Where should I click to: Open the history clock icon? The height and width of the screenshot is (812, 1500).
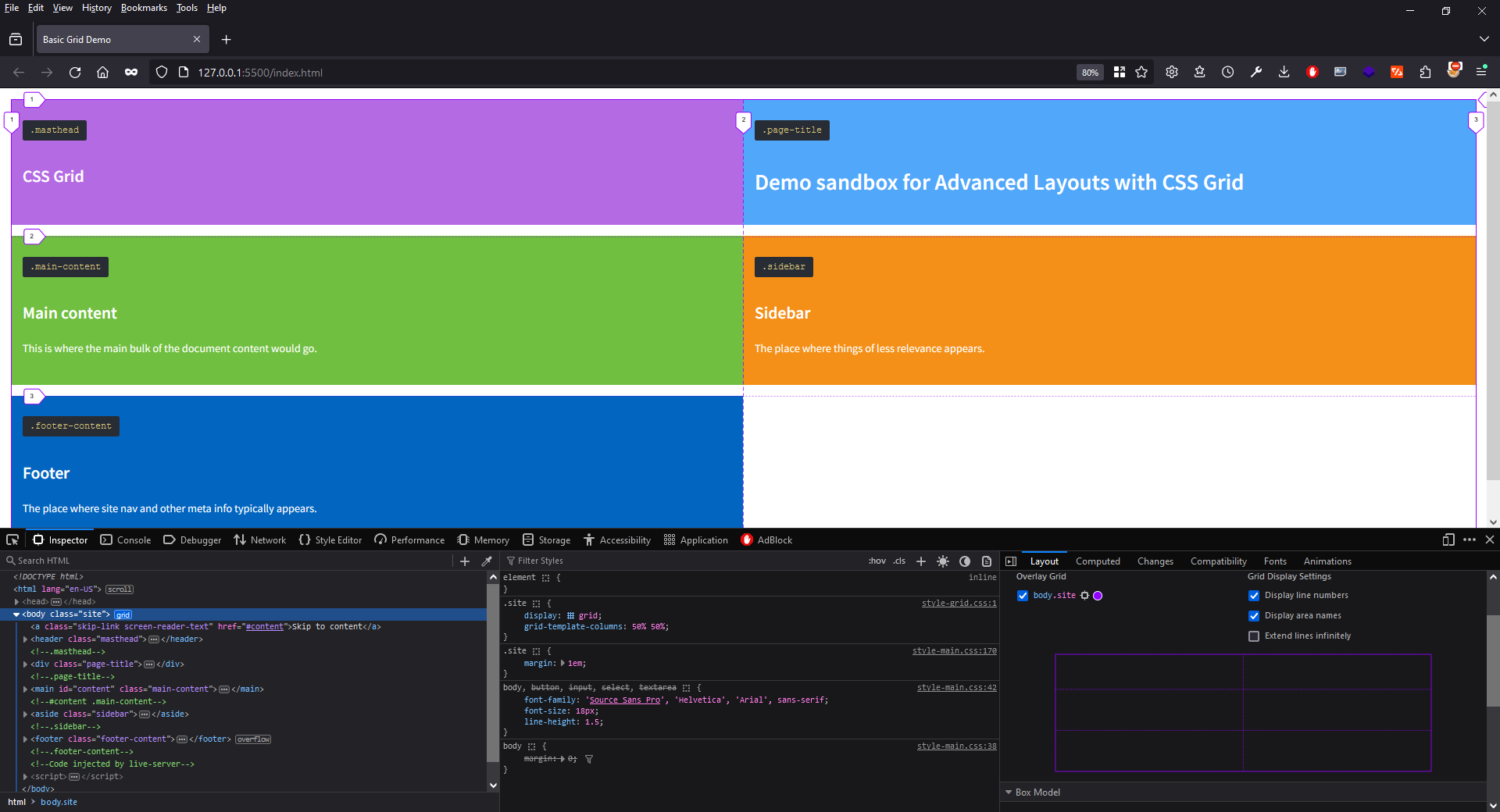1228,72
